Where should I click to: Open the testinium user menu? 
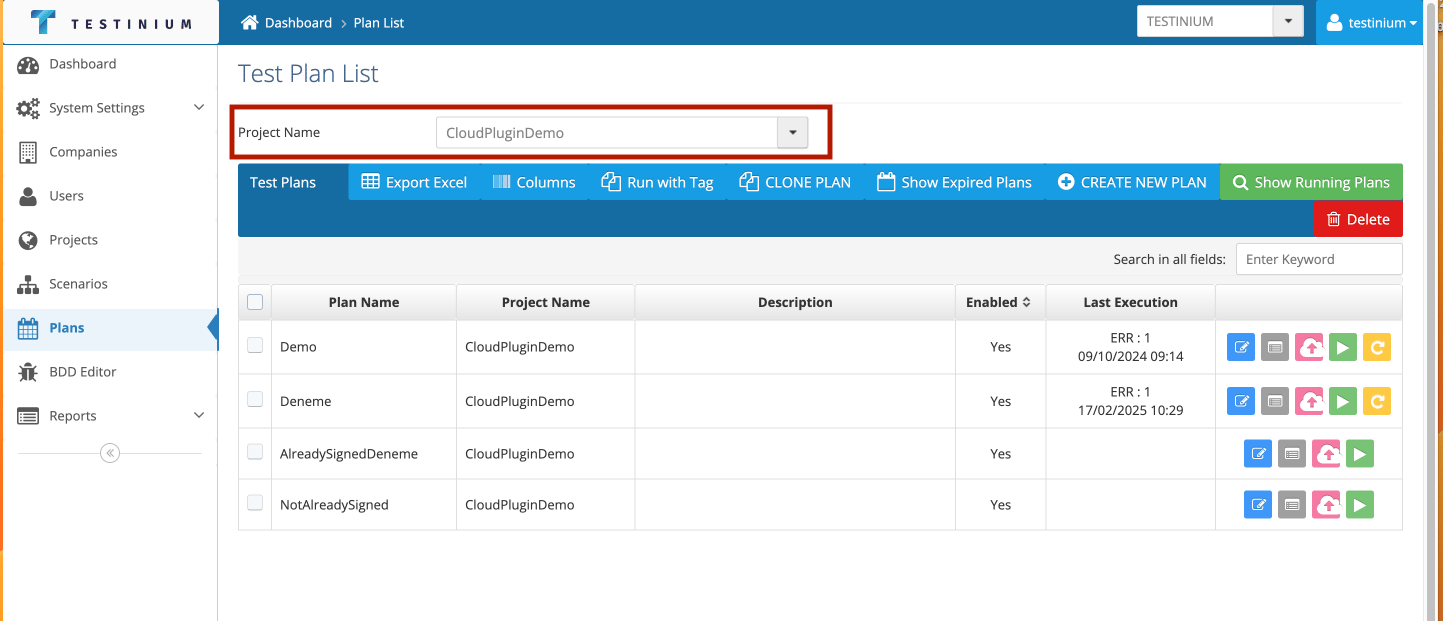pyautogui.click(x=1372, y=22)
